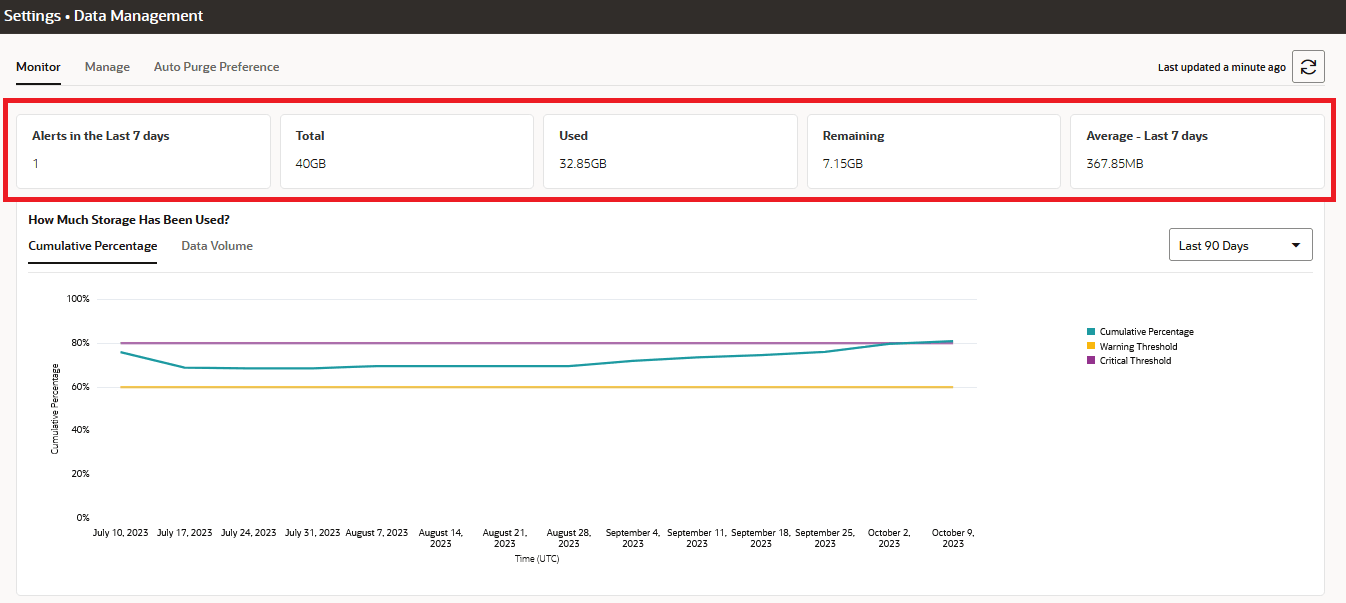The image size is (1346, 603).
Task: Toggle the Critical Threshold legend swatch
Action: pos(1090,361)
